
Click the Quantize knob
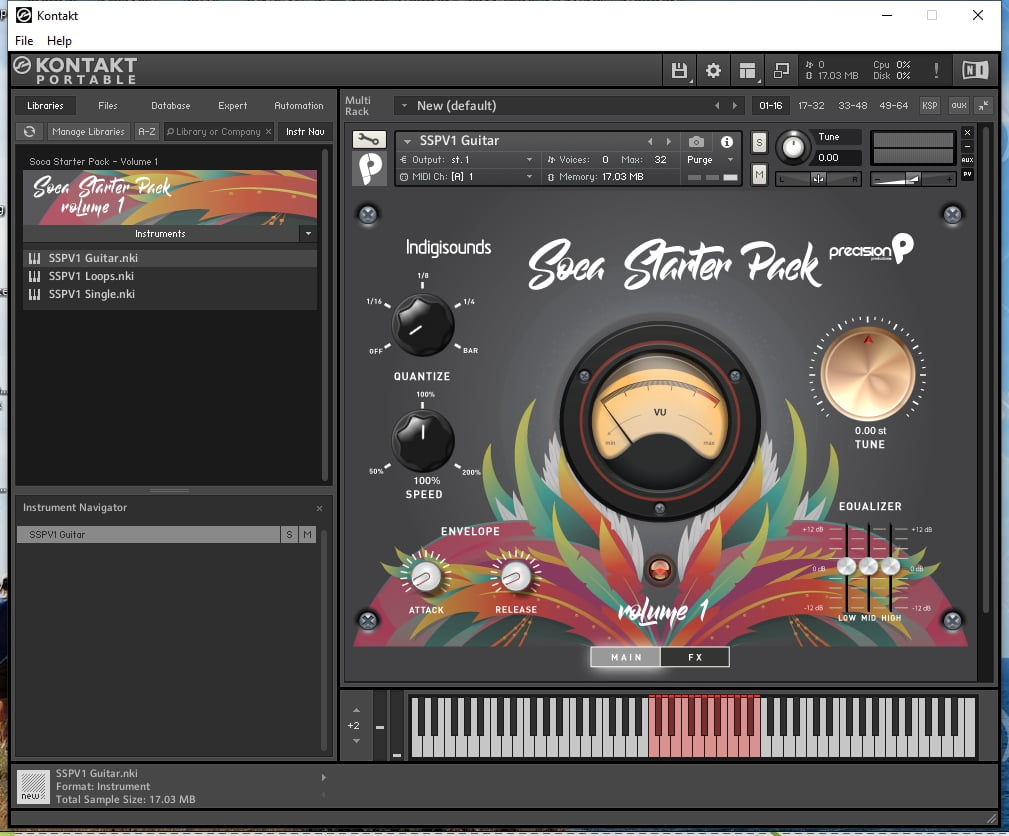423,325
